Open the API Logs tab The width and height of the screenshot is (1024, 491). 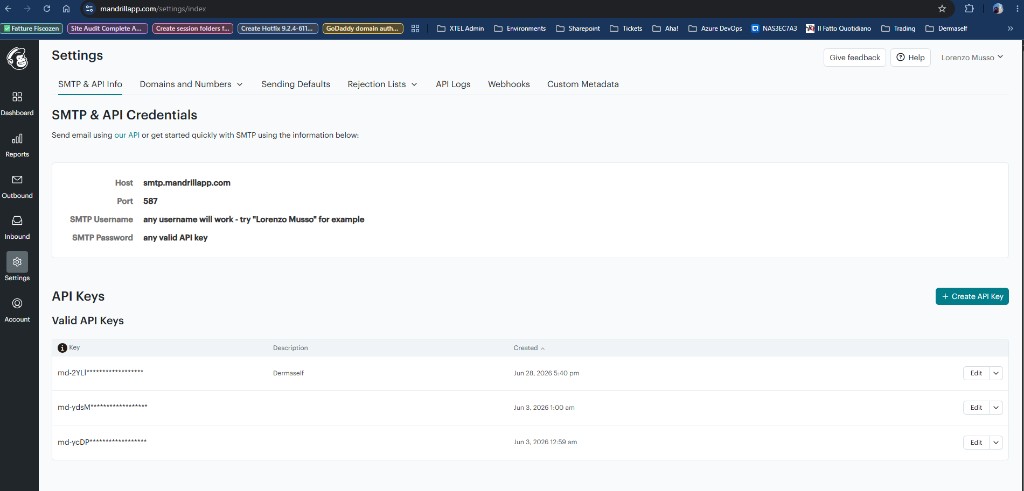[x=453, y=84]
